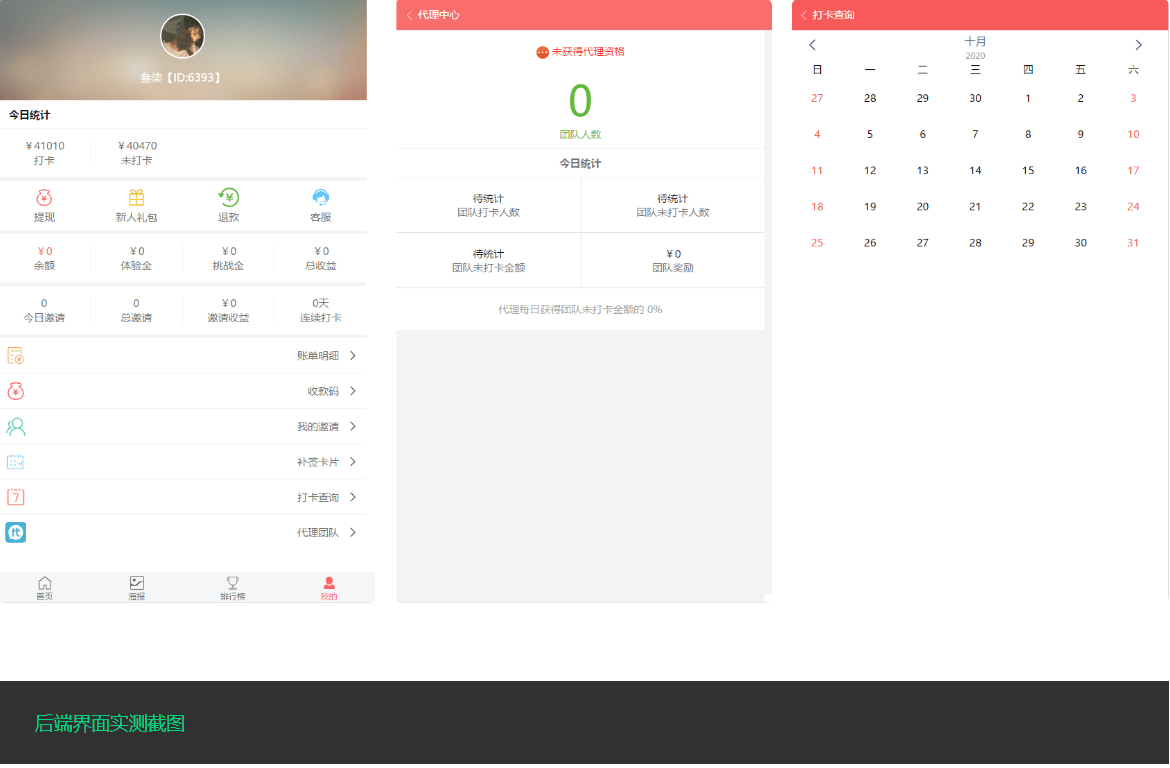Click the 代理团队 blue badge icon
This screenshot has width=1170, height=768.
pos(16,533)
